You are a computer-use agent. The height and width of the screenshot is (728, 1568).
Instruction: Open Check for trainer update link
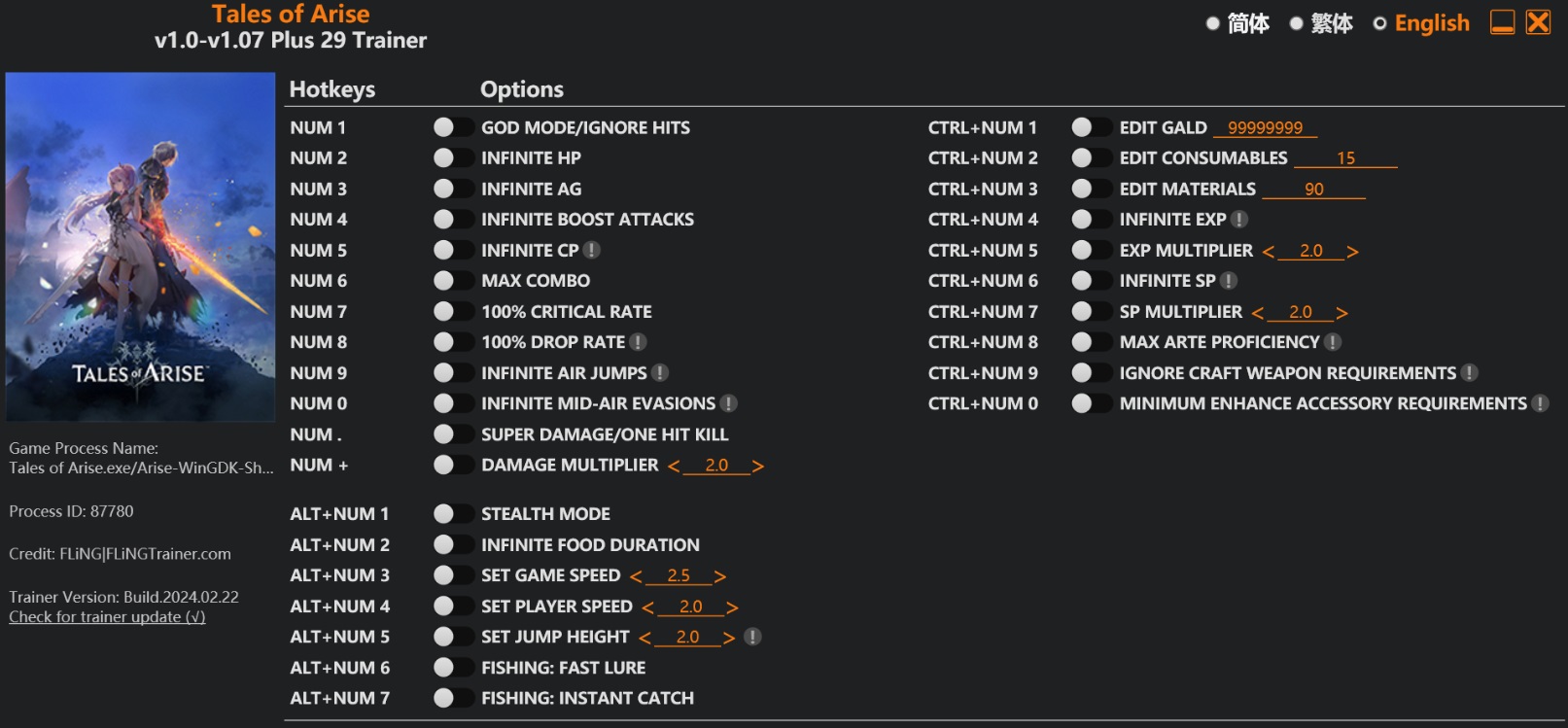point(107,617)
